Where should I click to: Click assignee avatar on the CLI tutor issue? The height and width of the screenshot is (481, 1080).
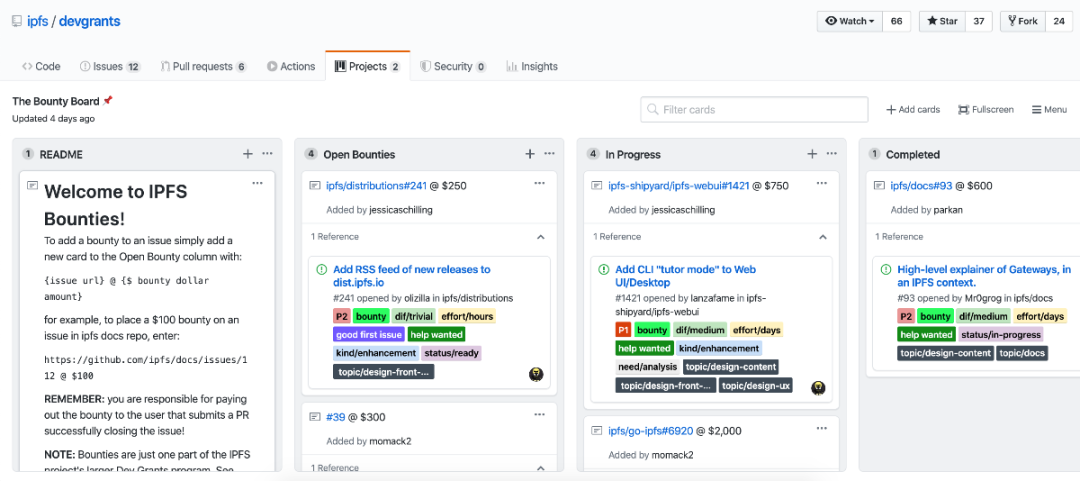pyautogui.click(x=818, y=387)
